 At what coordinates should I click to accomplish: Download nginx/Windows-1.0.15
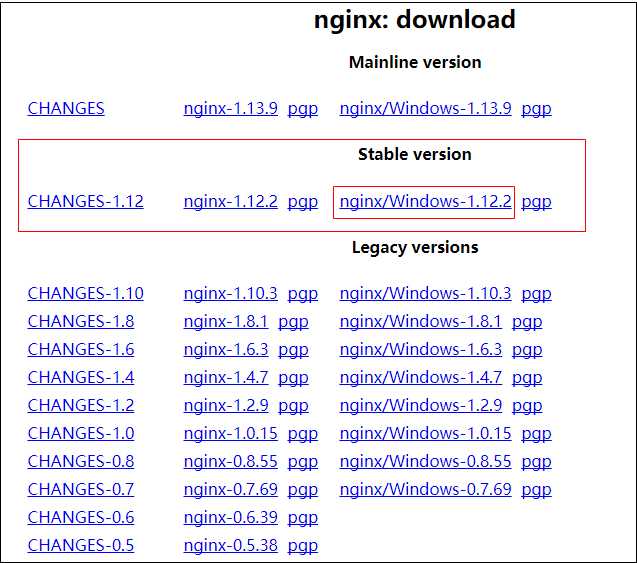point(425,433)
